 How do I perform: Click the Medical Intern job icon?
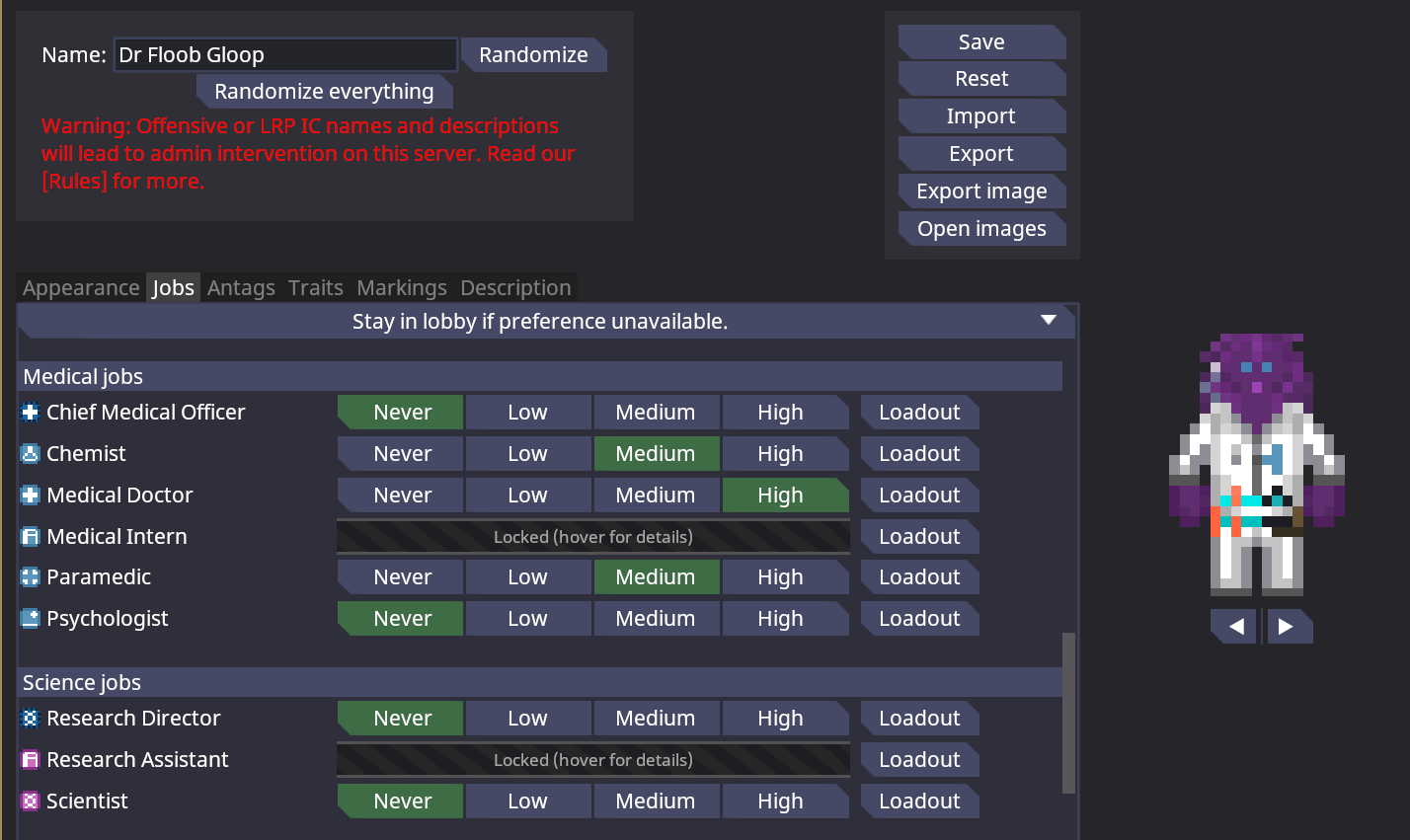(30, 537)
